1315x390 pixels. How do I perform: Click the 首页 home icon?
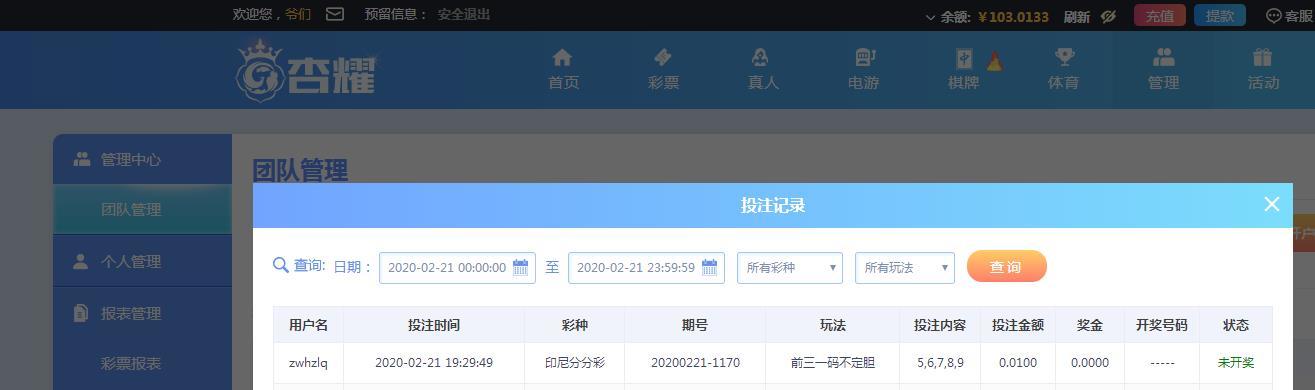click(563, 57)
